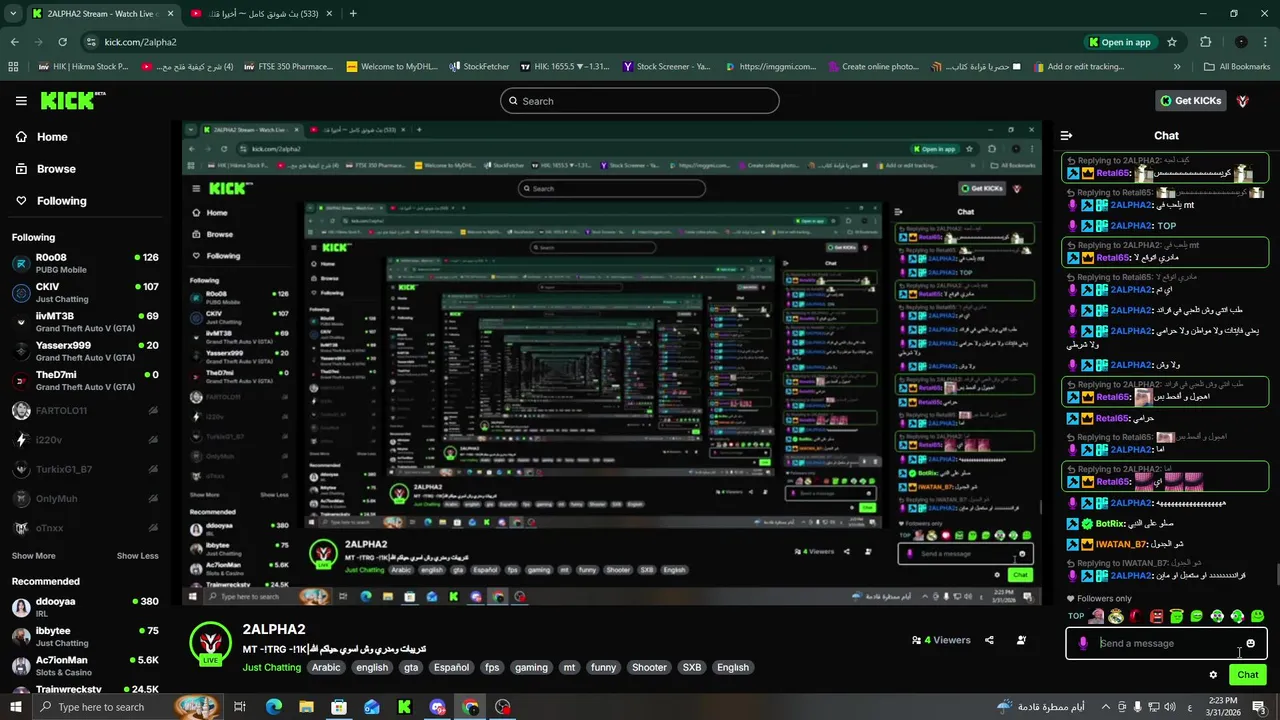1280x720 pixels.
Task: Bookmark this page with star icon
Action: coord(1172,42)
